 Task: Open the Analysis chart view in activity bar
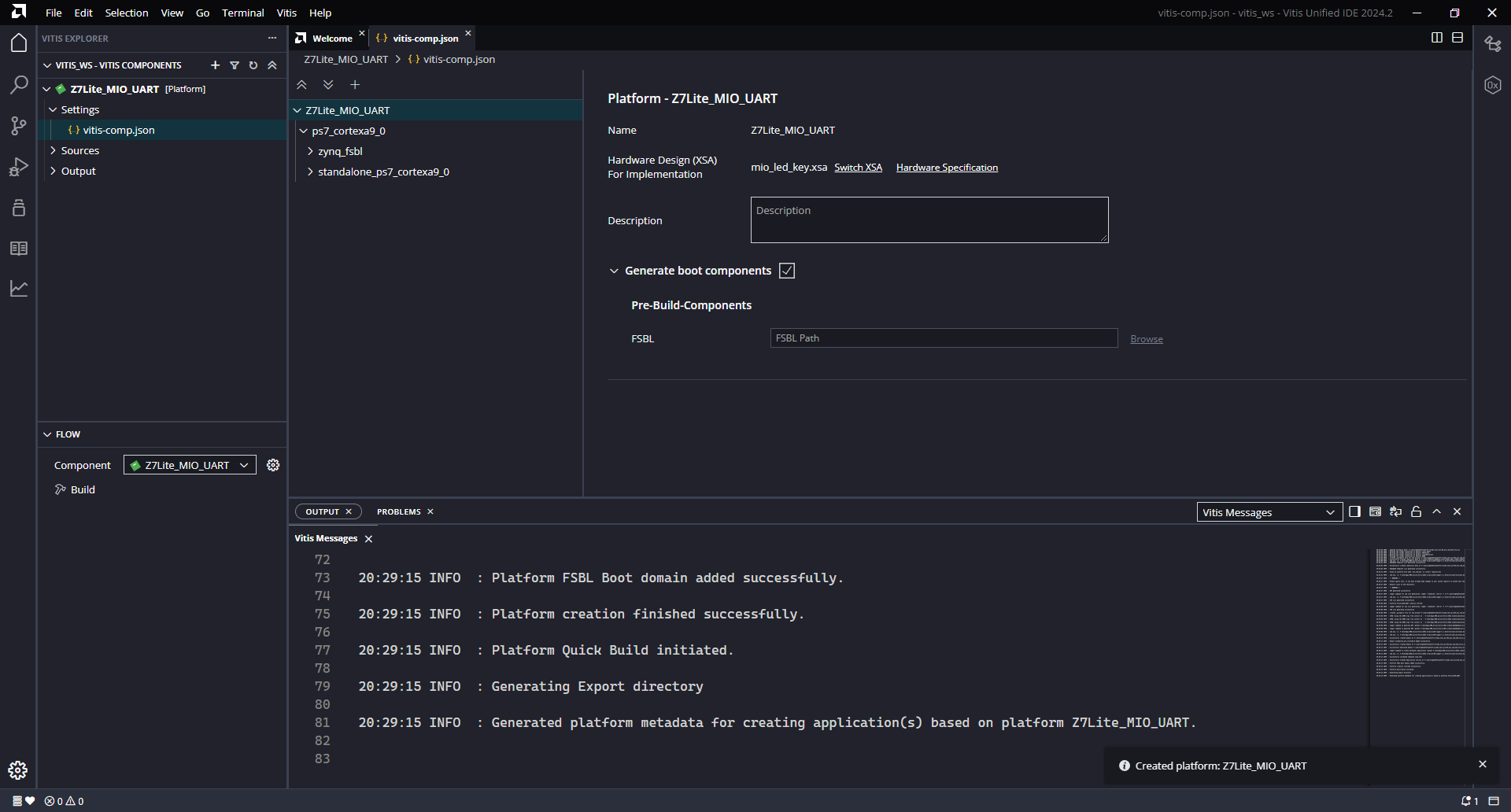pos(19,289)
